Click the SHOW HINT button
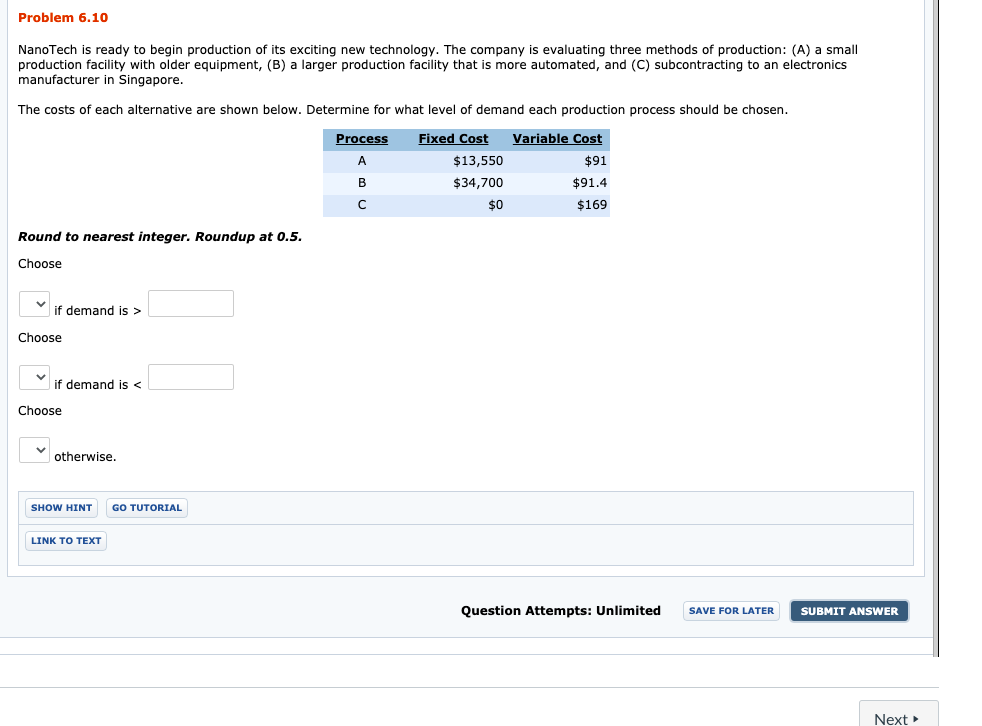Image resolution: width=982 pixels, height=726 pixels. point(61,507)
